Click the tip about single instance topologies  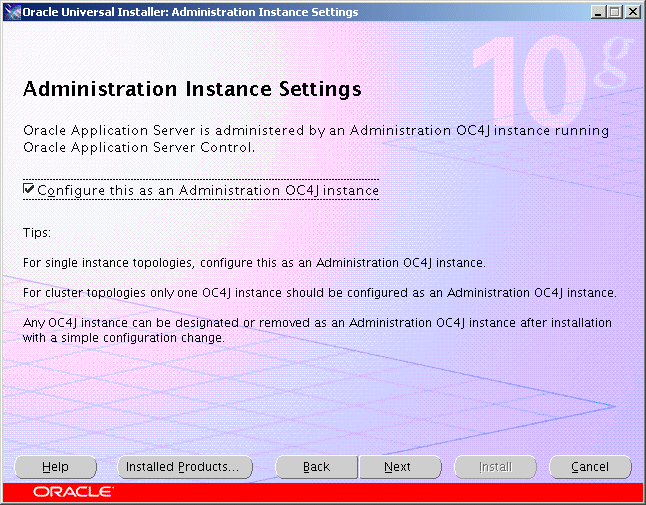254,263
